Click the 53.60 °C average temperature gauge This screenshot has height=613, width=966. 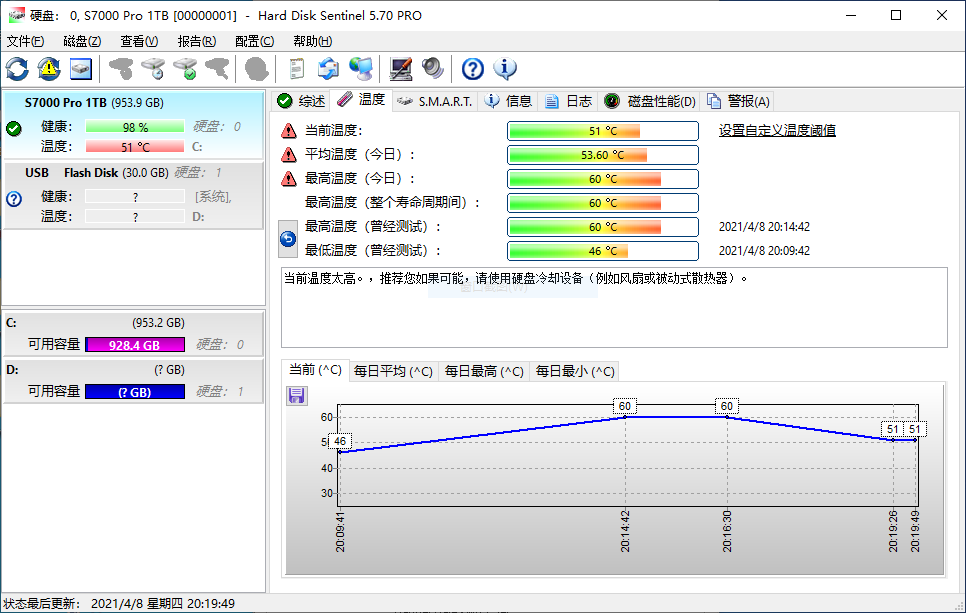click(x=603, y=155)
